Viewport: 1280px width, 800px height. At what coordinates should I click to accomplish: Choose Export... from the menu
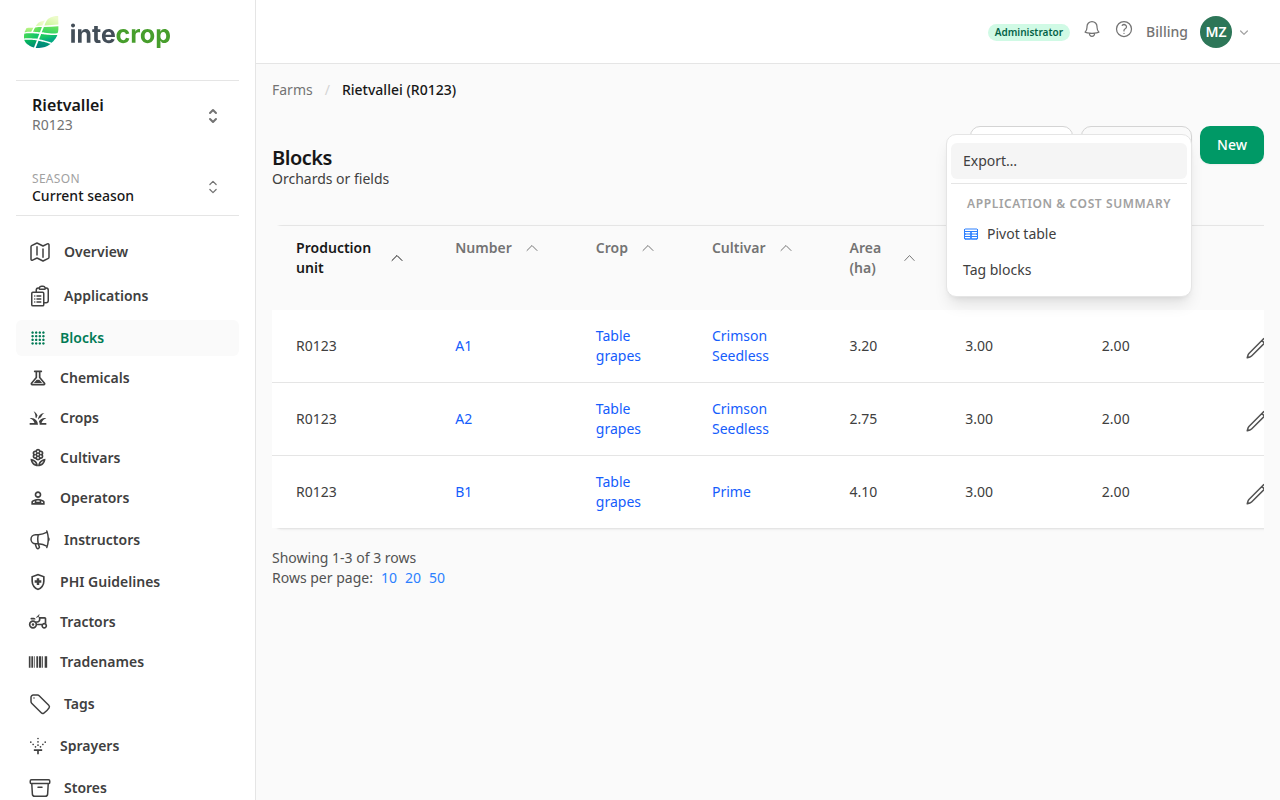click(x=1069, y=161)
